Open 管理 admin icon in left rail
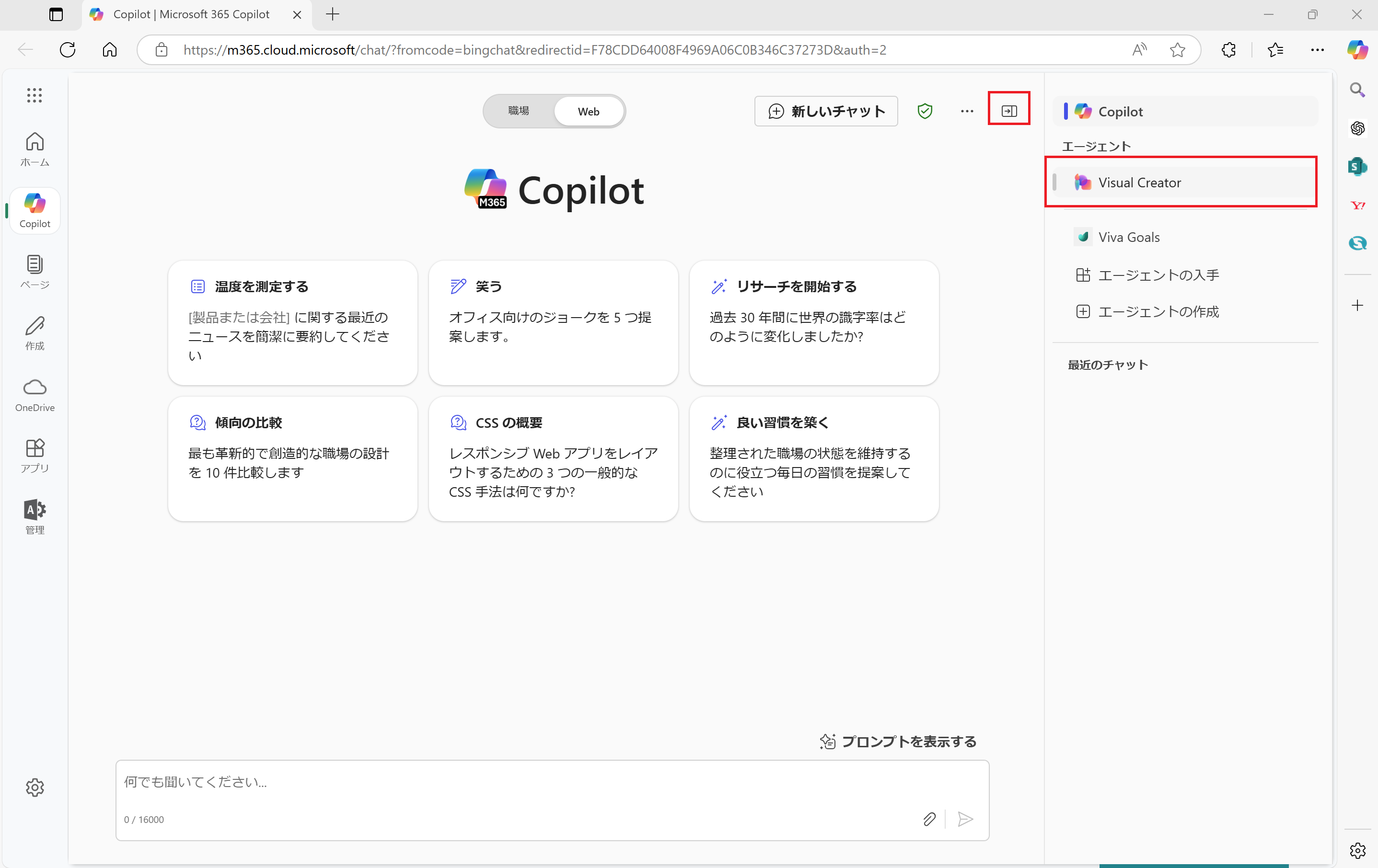The image size is (1378, 868). (x=35, y=517)
